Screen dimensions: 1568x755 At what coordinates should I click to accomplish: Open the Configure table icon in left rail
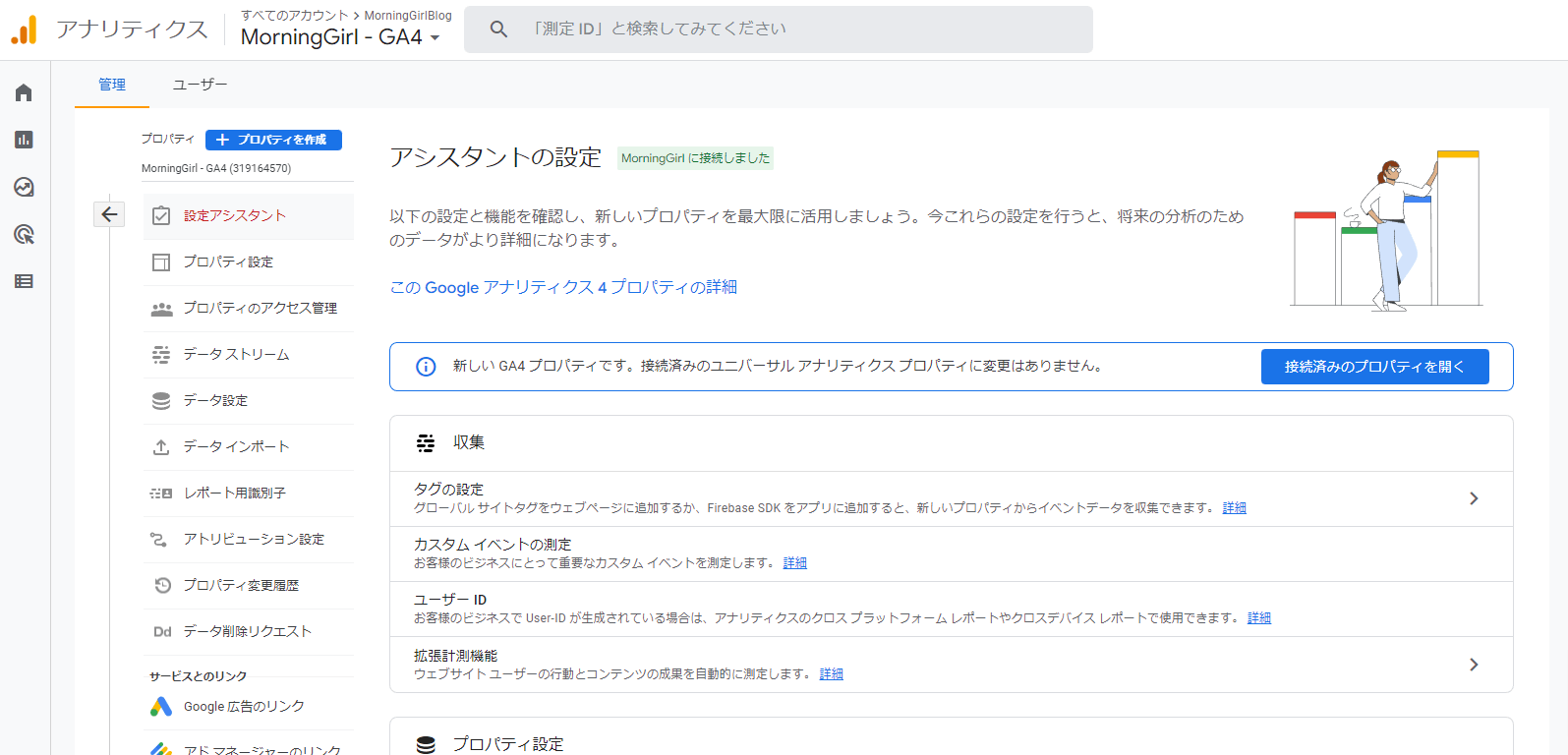24,281
